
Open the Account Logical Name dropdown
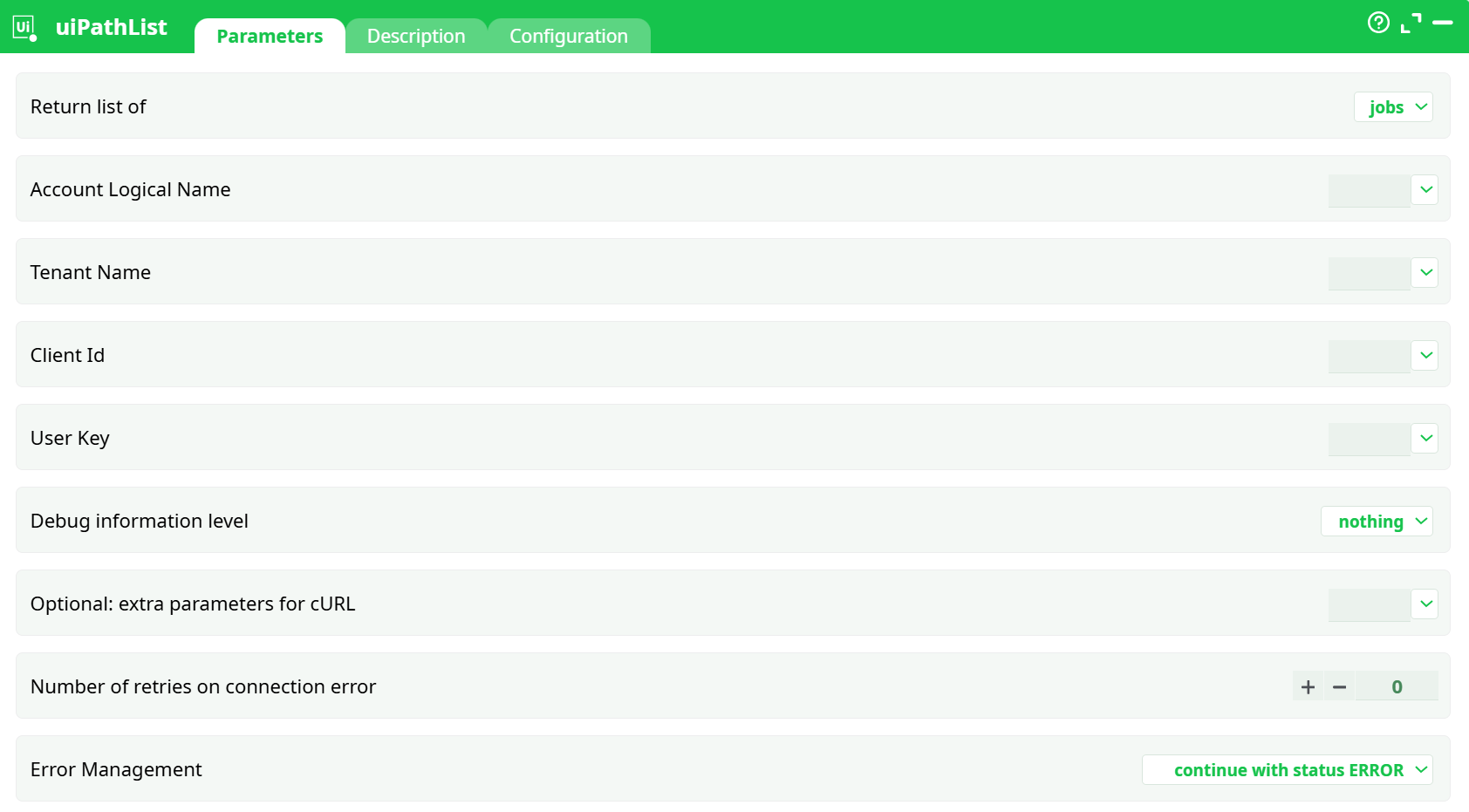pos(1425,189)
